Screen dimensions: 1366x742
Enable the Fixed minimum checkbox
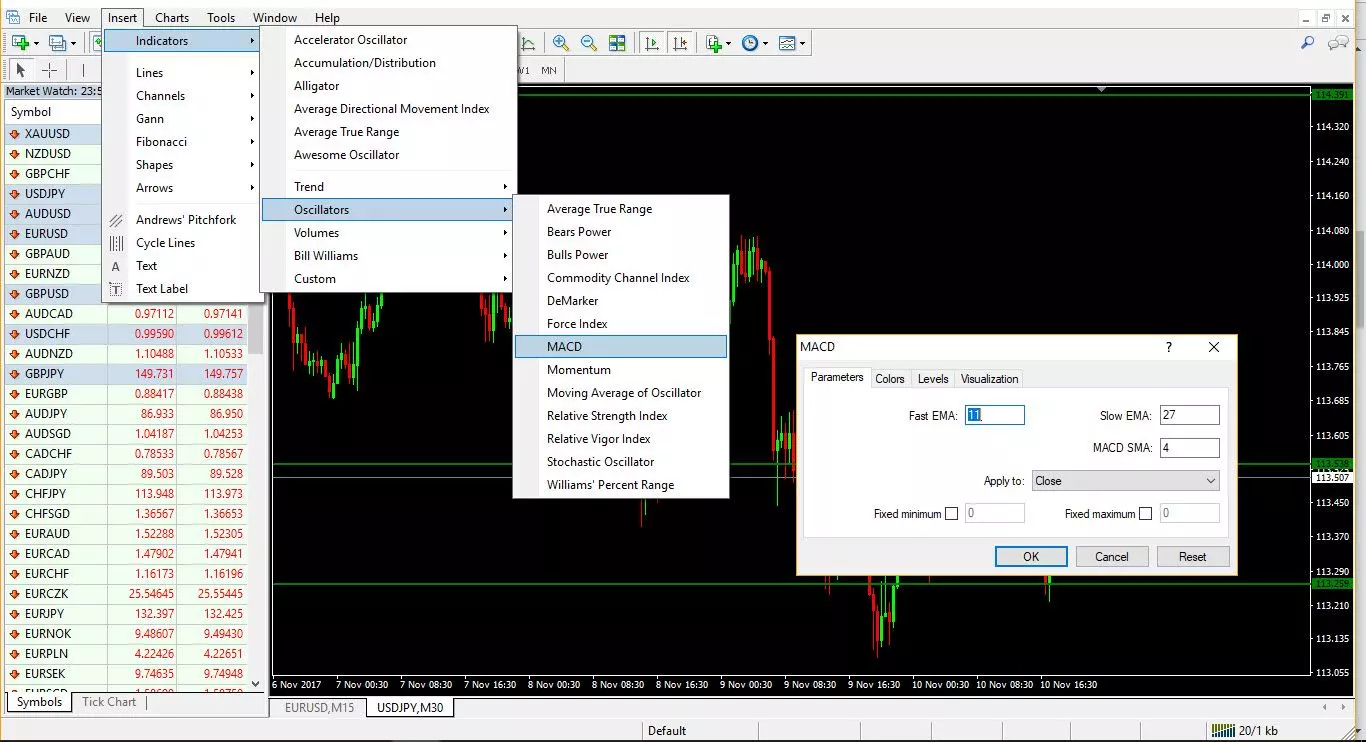click(x=951, y=513)
